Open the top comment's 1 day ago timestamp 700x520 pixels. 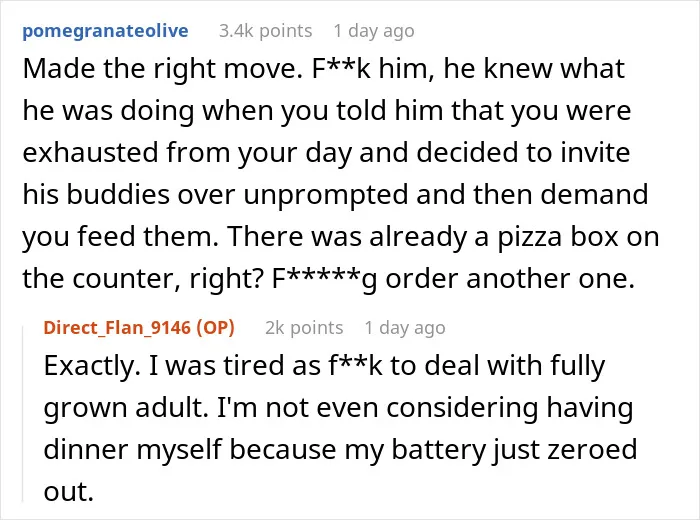(x=374, y=31)
